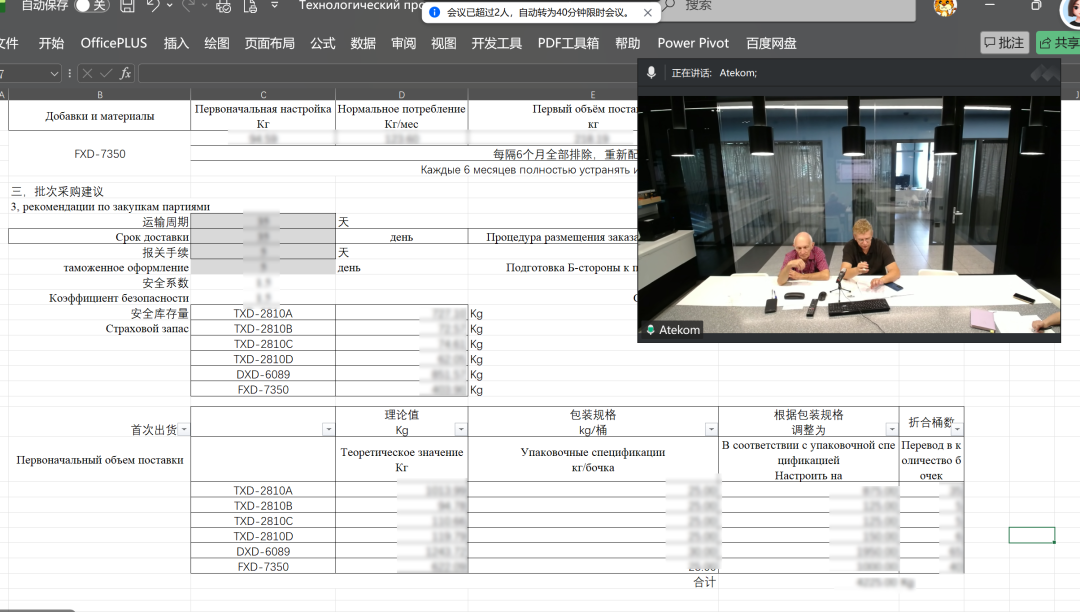This screenshot has width=1080, height=612.
Task: Select cell 'Срок доставки'
Action: (x=99, y=237)
